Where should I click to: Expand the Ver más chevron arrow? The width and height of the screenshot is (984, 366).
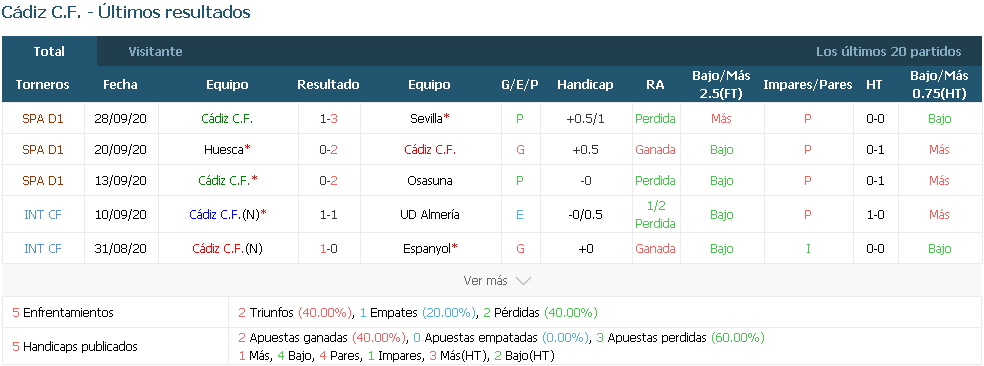click(523, 281)
